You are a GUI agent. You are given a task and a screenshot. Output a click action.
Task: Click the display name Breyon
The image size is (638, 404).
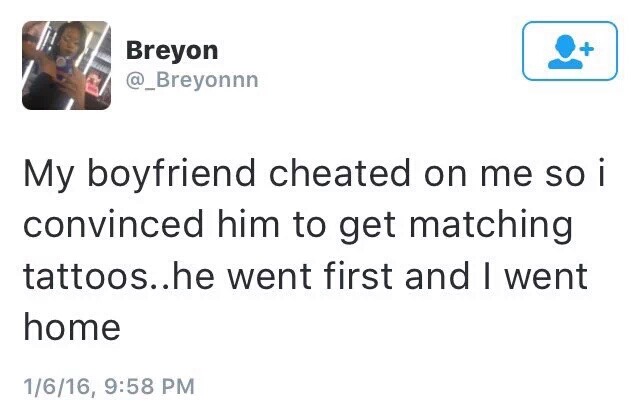pyautogui.click(x=172, y=51)
